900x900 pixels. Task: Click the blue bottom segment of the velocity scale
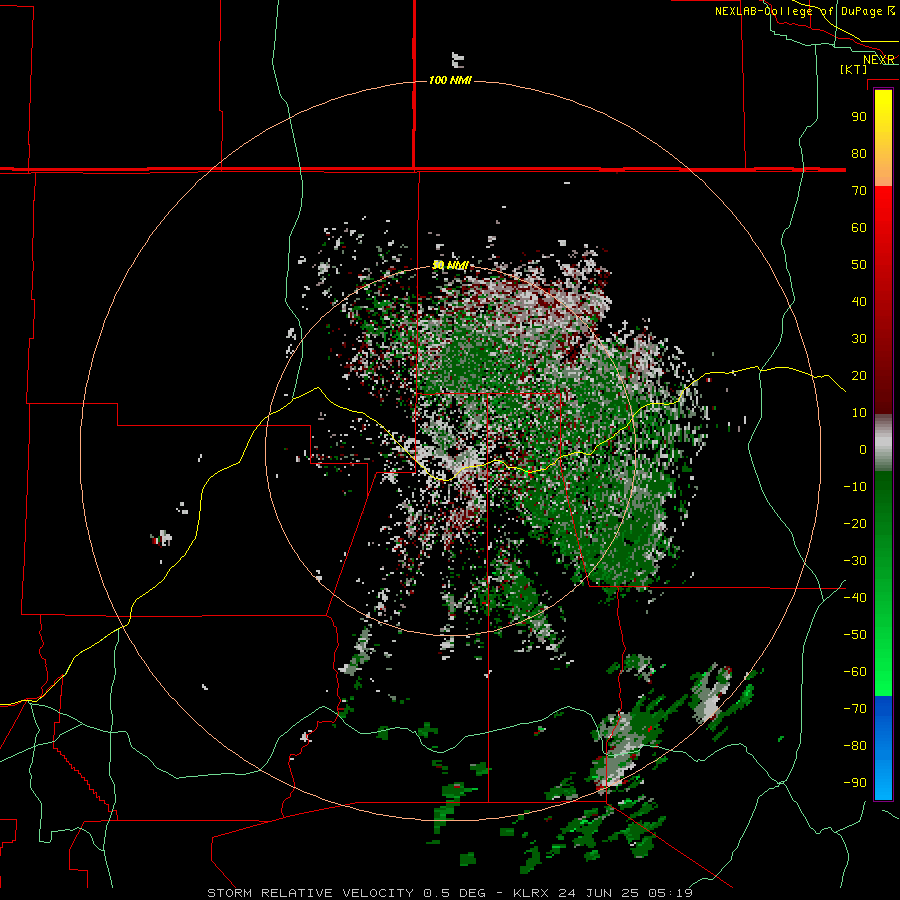click(883, 747)
